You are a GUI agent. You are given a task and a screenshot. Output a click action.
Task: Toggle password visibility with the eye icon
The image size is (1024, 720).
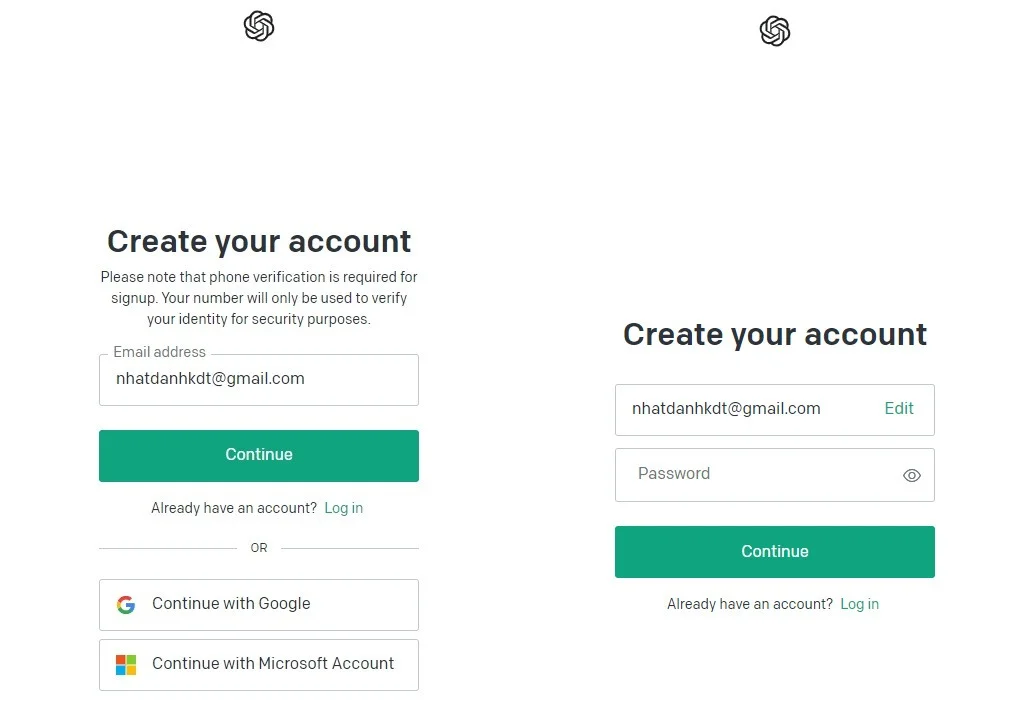click(912, 476)
